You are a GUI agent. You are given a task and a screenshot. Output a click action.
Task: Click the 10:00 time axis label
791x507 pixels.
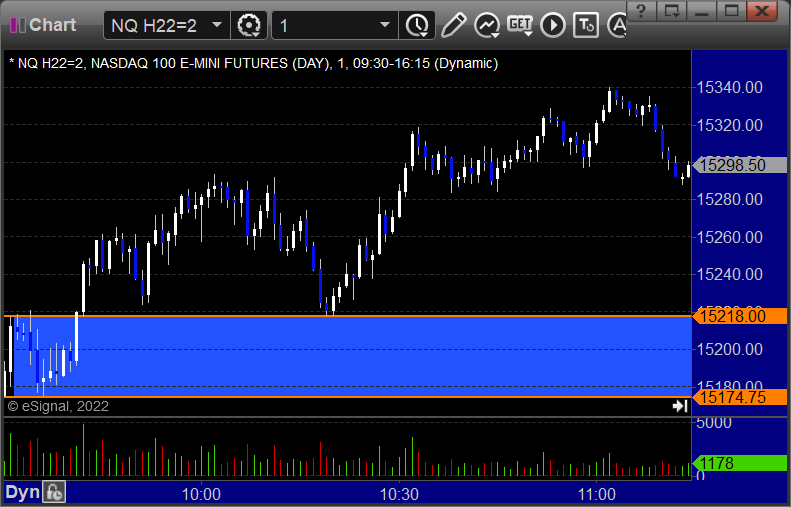201,494
